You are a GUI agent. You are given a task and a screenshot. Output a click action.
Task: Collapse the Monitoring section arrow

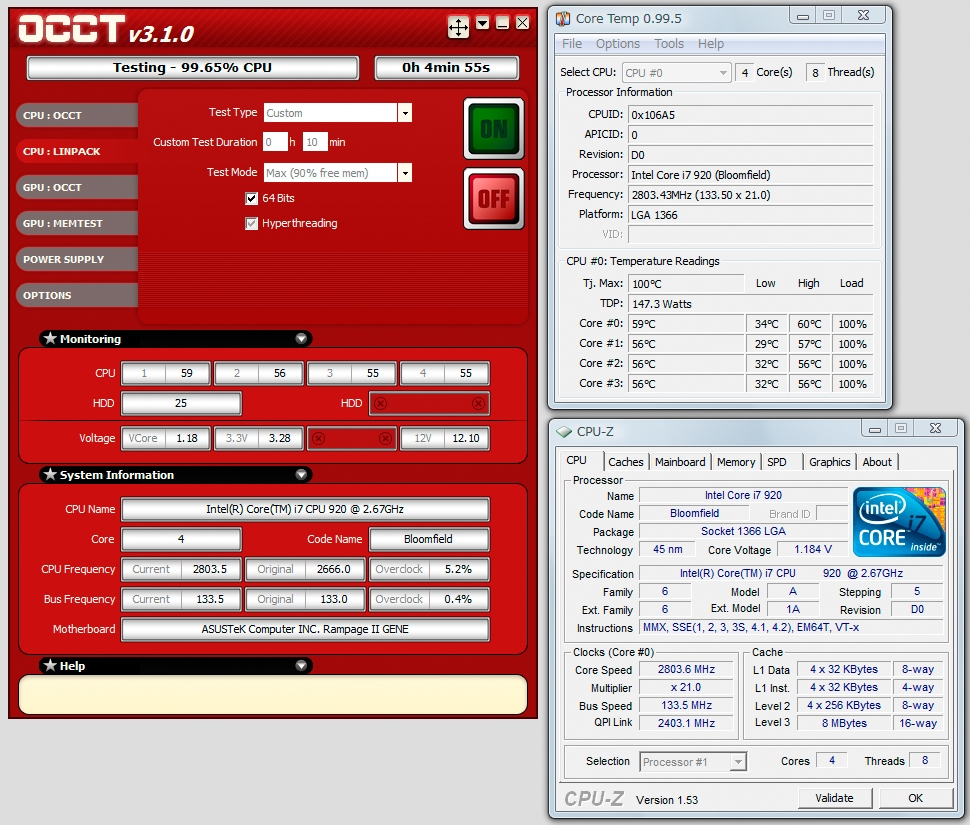301,338
